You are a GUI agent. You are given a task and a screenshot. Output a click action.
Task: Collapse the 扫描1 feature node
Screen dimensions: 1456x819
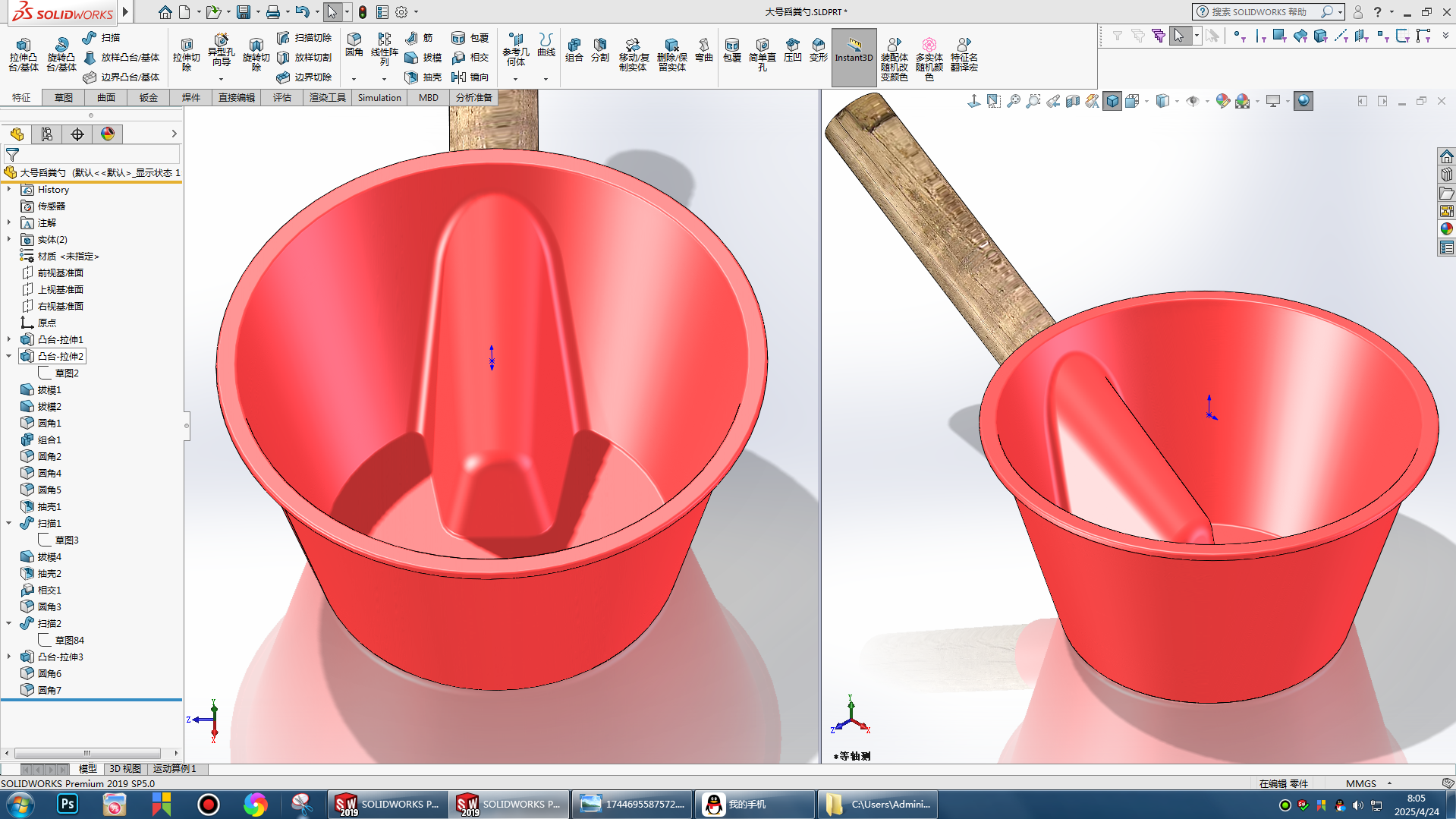9,523
